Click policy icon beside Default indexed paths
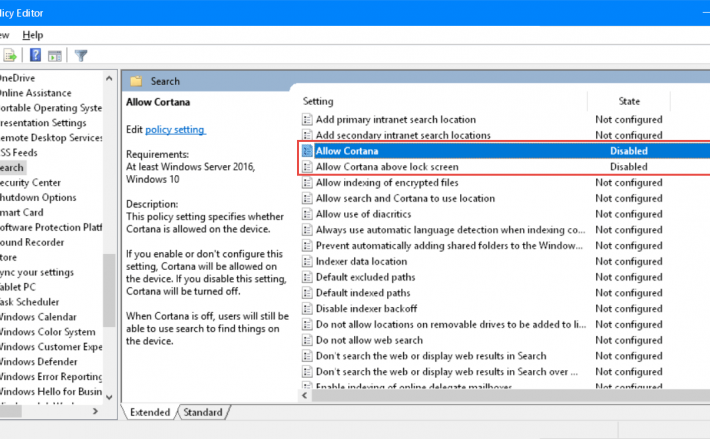 point(307,293)
